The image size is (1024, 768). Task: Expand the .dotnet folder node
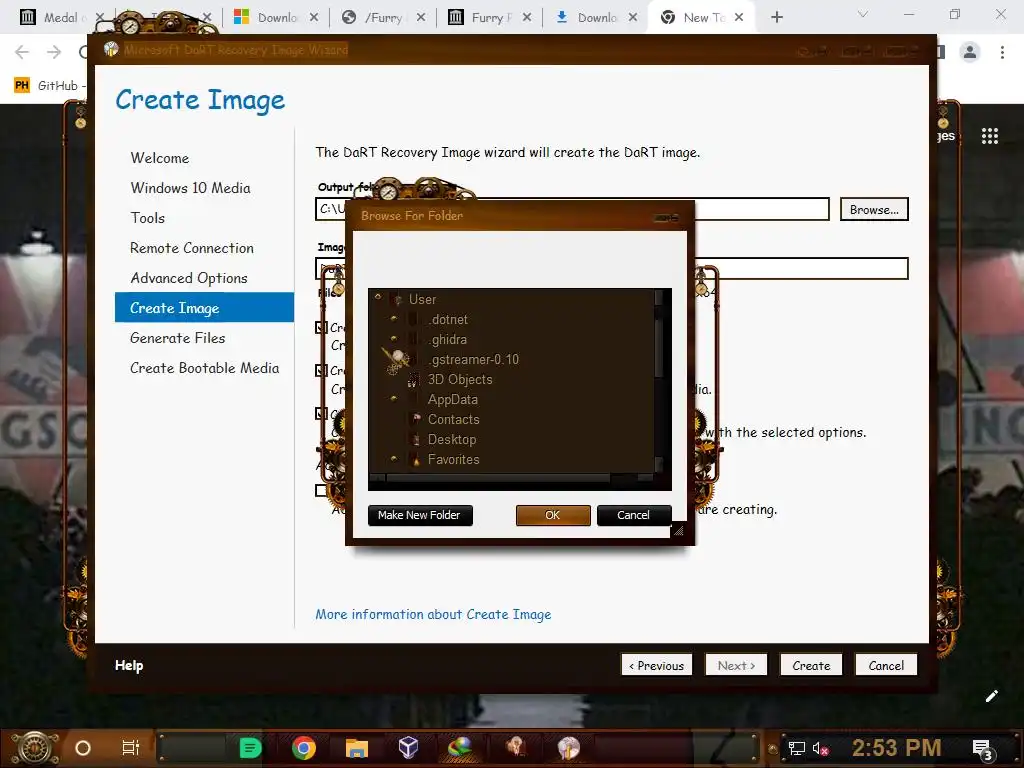(393, 319)
